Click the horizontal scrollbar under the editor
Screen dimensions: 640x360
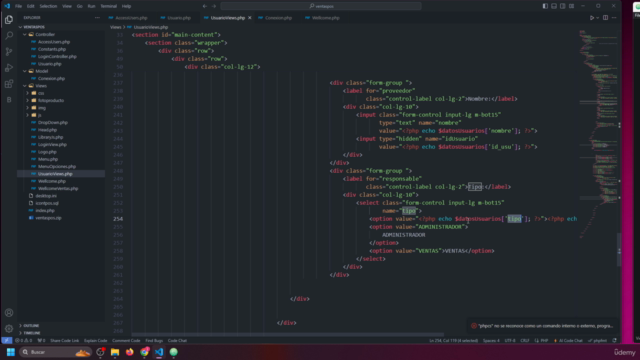[x=287, y=335]
